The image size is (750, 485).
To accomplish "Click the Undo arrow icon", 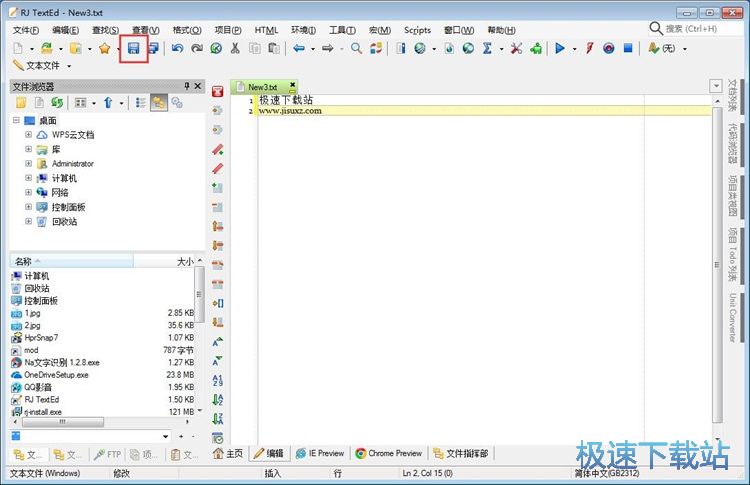I will (x=177, y=48).
